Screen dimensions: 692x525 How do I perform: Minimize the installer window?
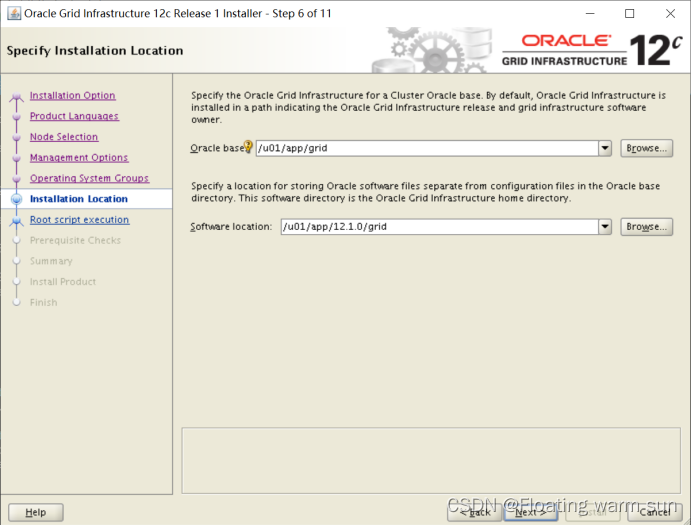590,14
